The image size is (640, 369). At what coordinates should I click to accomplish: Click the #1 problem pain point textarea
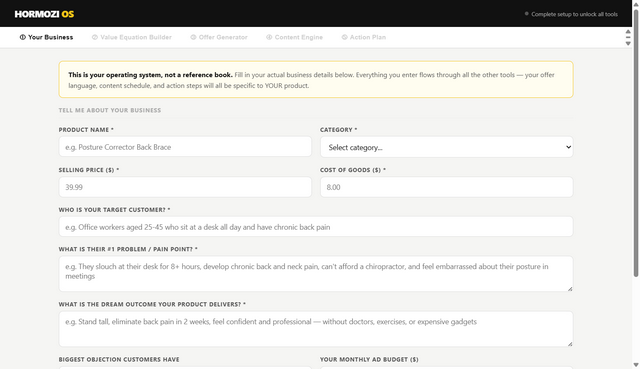tap(316, 274)
